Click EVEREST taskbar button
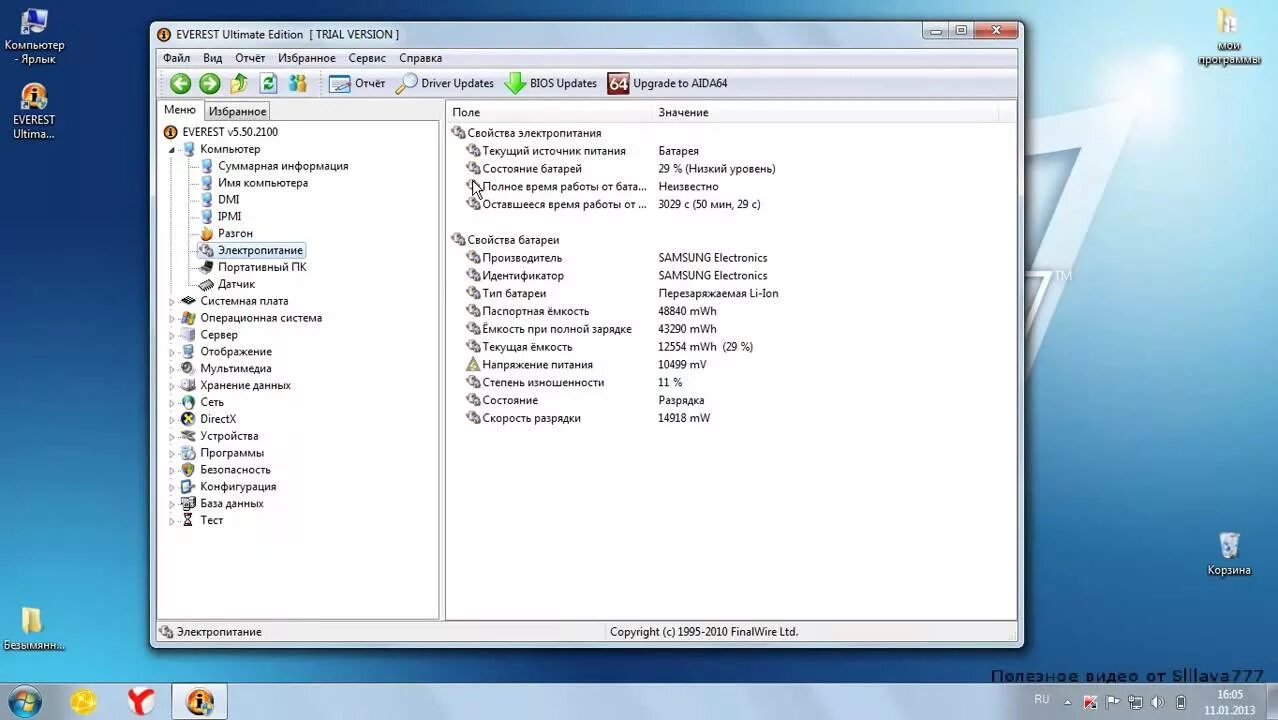This screenshot has width=1278, height=720. (x=199, y=702)
